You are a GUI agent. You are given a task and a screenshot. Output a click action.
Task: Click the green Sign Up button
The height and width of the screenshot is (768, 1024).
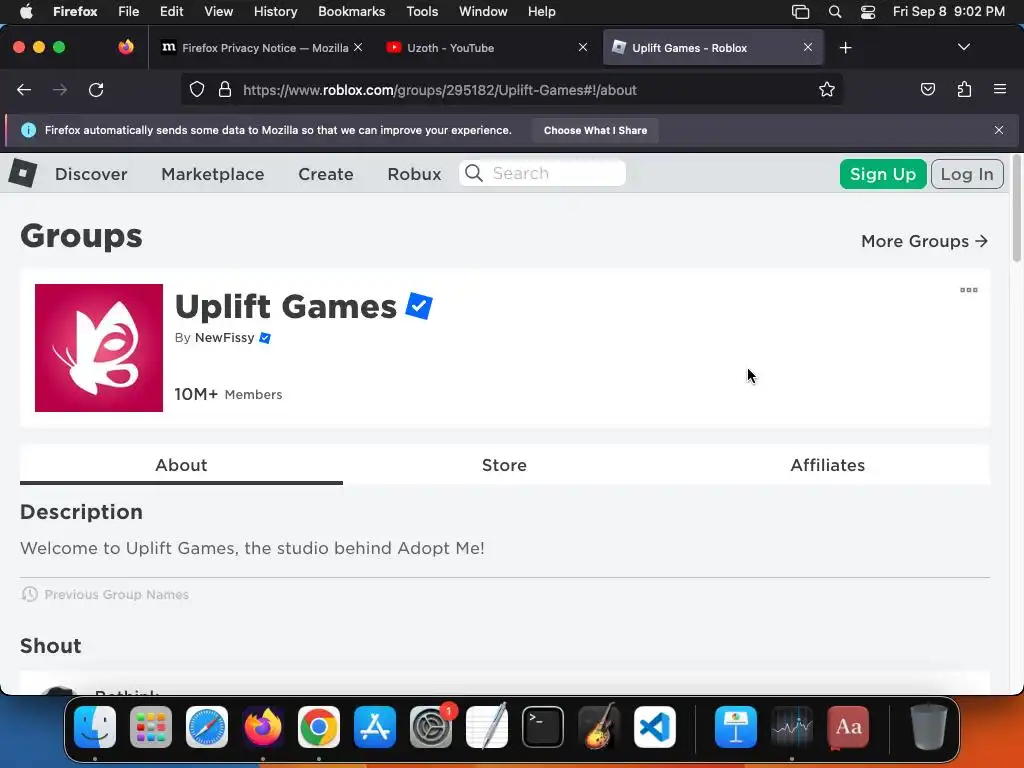(883, 174)
